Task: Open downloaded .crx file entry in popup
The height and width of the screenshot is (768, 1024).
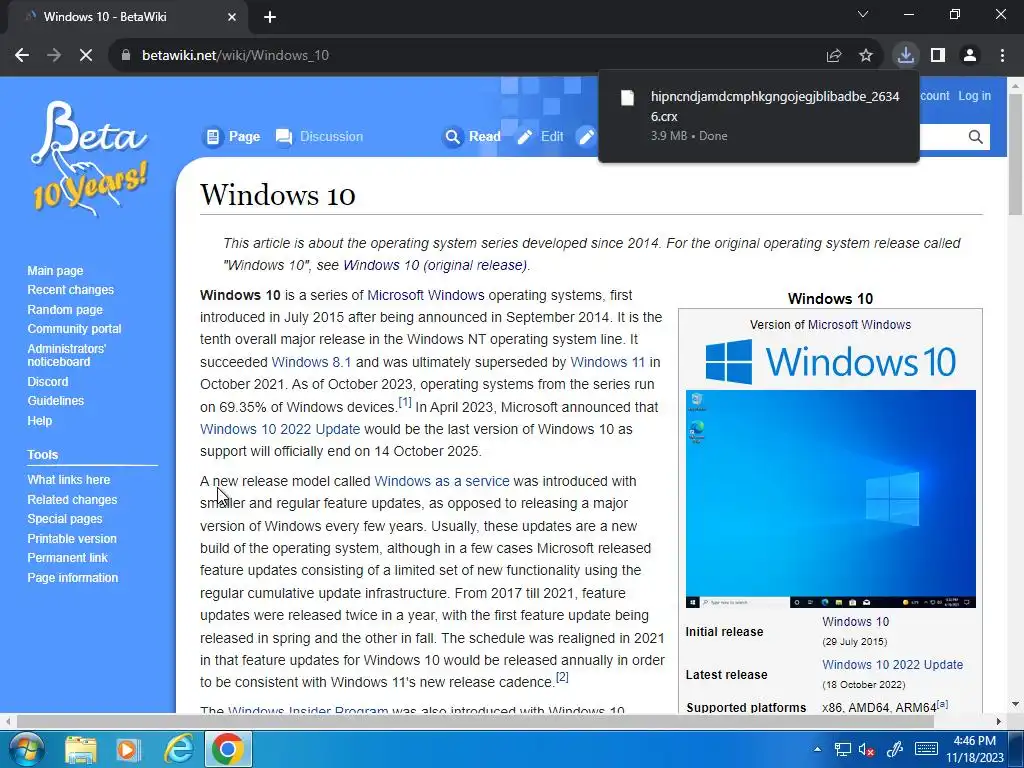Action: (x=758, y=116)
